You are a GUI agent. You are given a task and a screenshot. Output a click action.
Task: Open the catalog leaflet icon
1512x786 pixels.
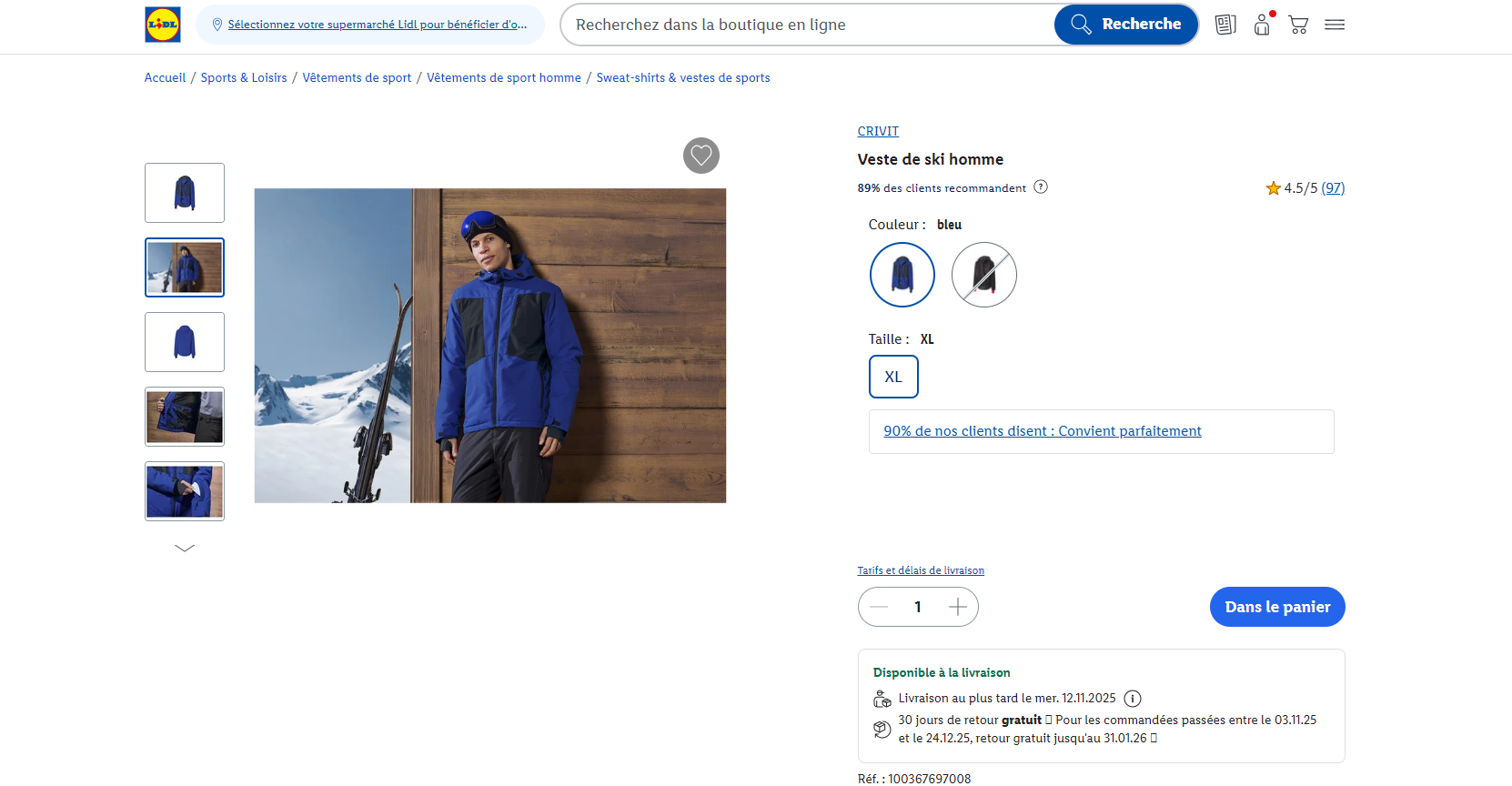click(x=1225, y=25)
